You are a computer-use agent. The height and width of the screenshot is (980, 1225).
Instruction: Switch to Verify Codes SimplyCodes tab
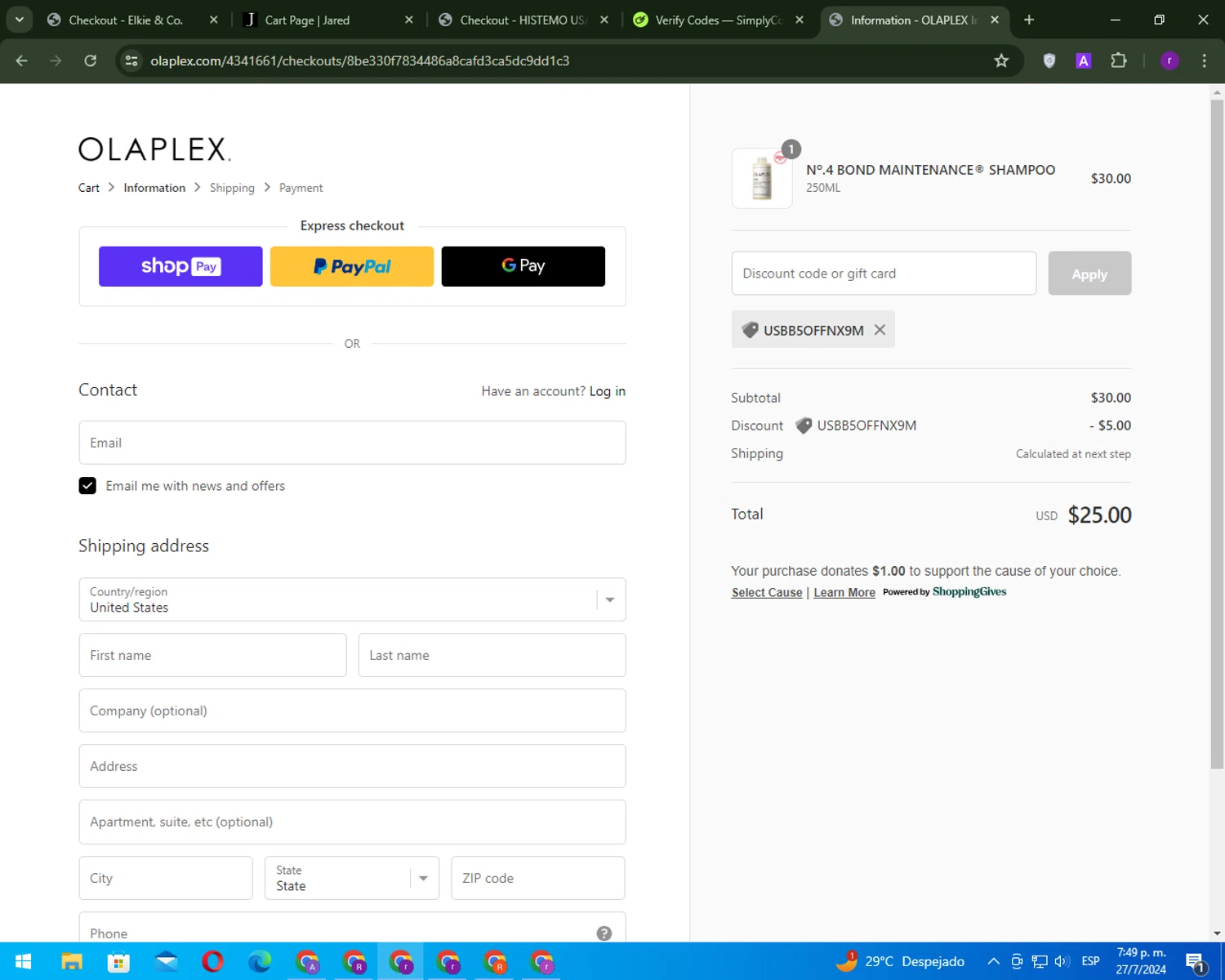click(x=720, y=20)
